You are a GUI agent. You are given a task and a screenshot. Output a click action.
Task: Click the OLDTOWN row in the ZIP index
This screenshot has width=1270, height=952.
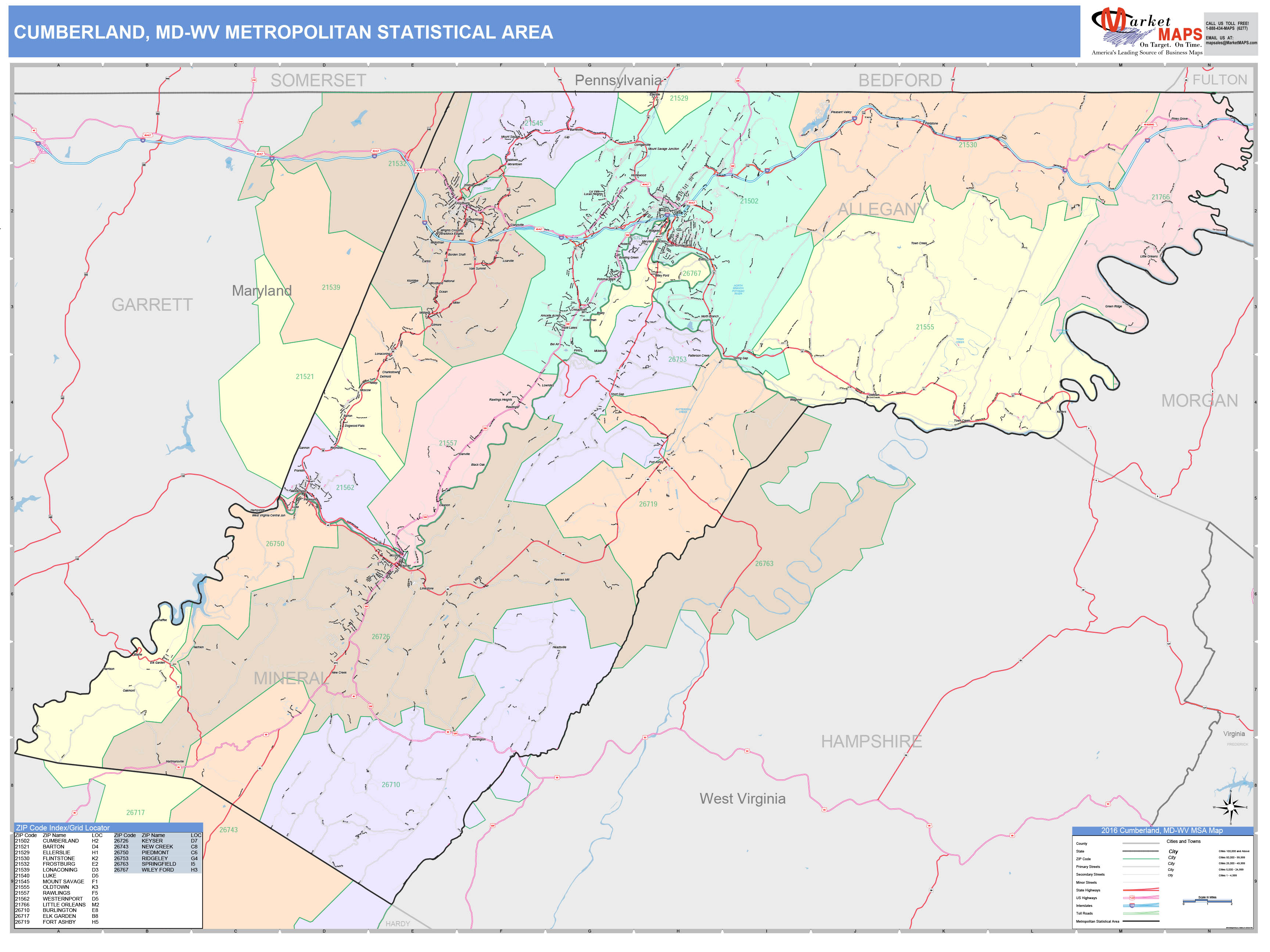pyautogui.click(x=57, y=887)
